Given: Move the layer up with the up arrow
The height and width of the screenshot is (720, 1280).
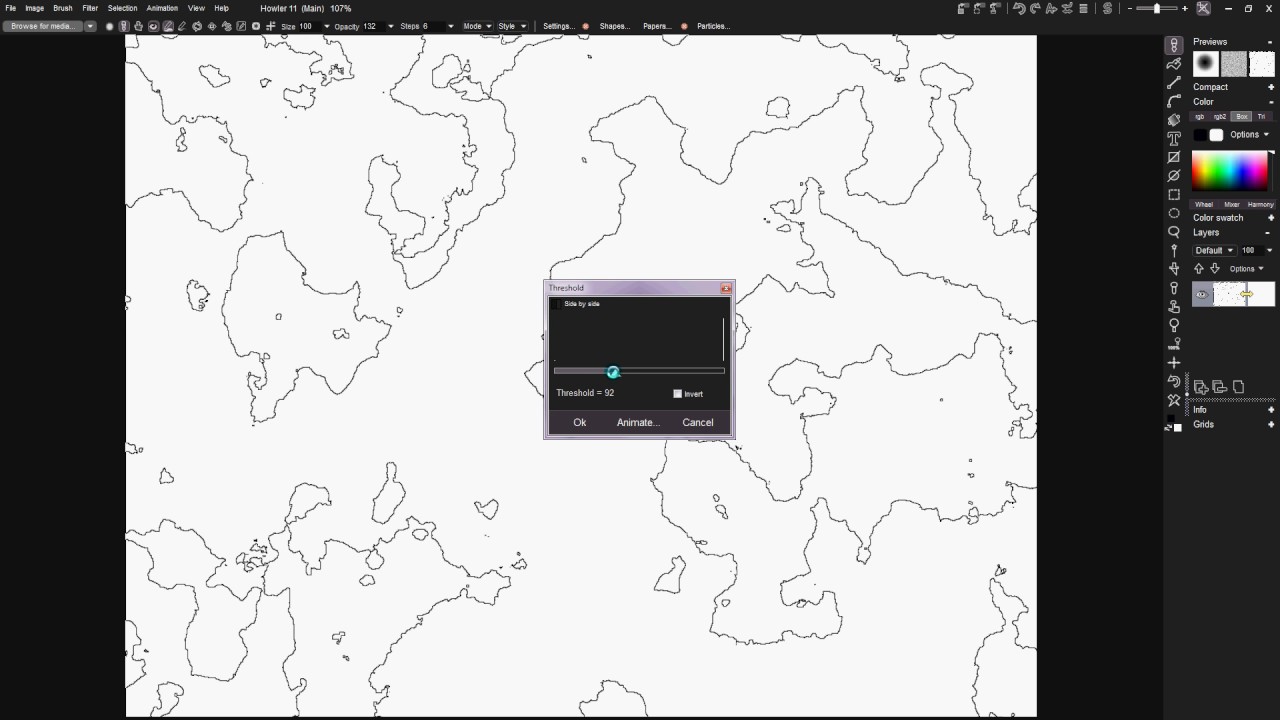Looking at the screenshot, I should 1199,269.
